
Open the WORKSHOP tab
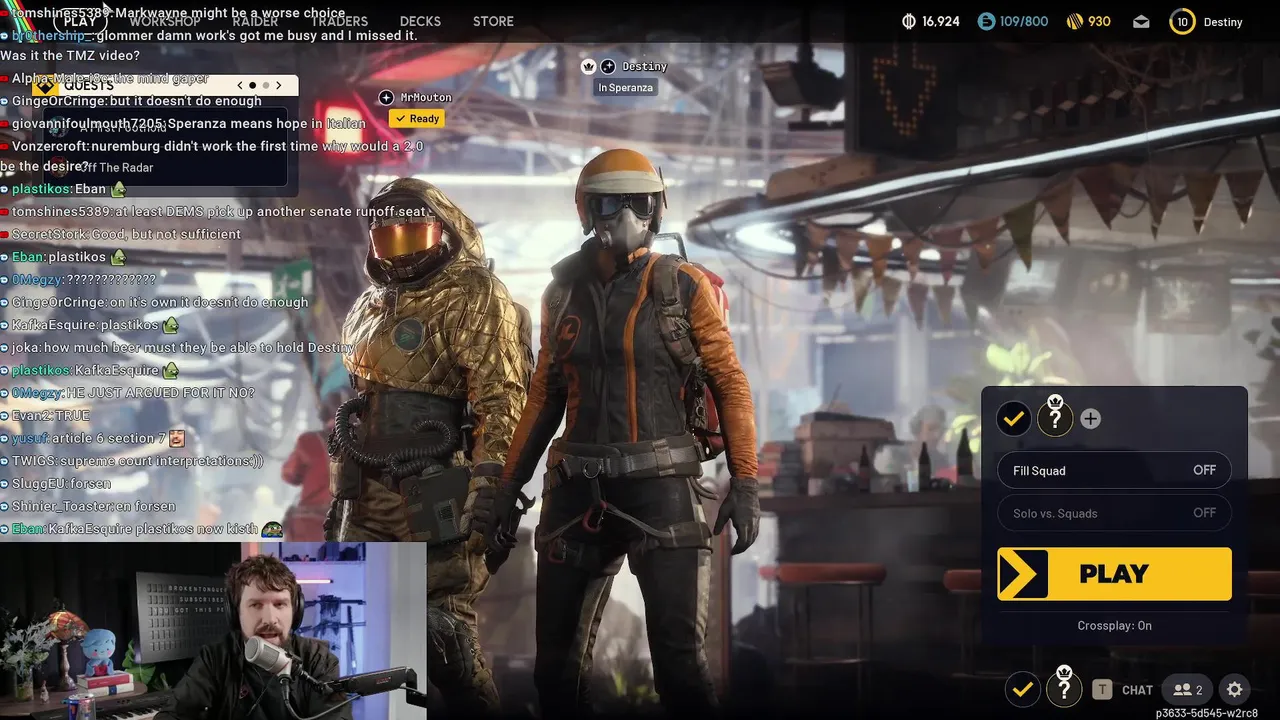pos(165,21)
